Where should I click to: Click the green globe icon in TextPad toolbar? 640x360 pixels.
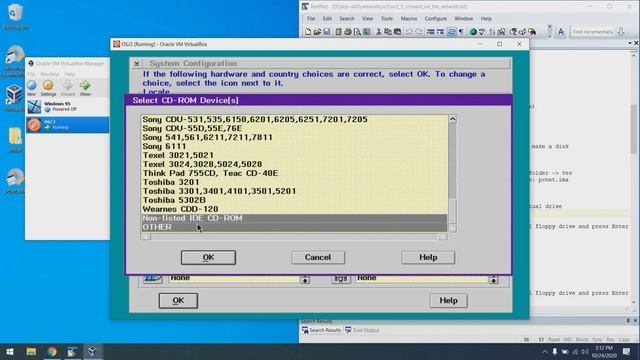(x=473, y=32)
